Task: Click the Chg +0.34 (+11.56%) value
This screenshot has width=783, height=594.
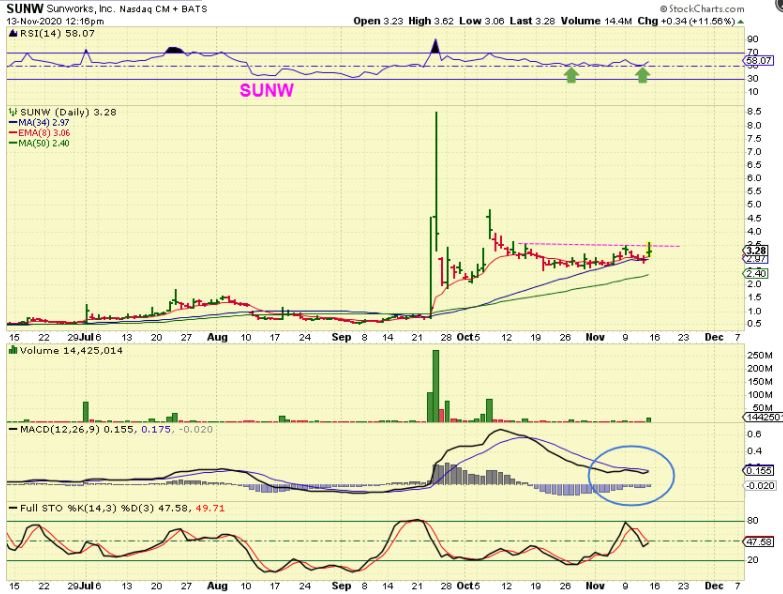Action: coord(686,21)
